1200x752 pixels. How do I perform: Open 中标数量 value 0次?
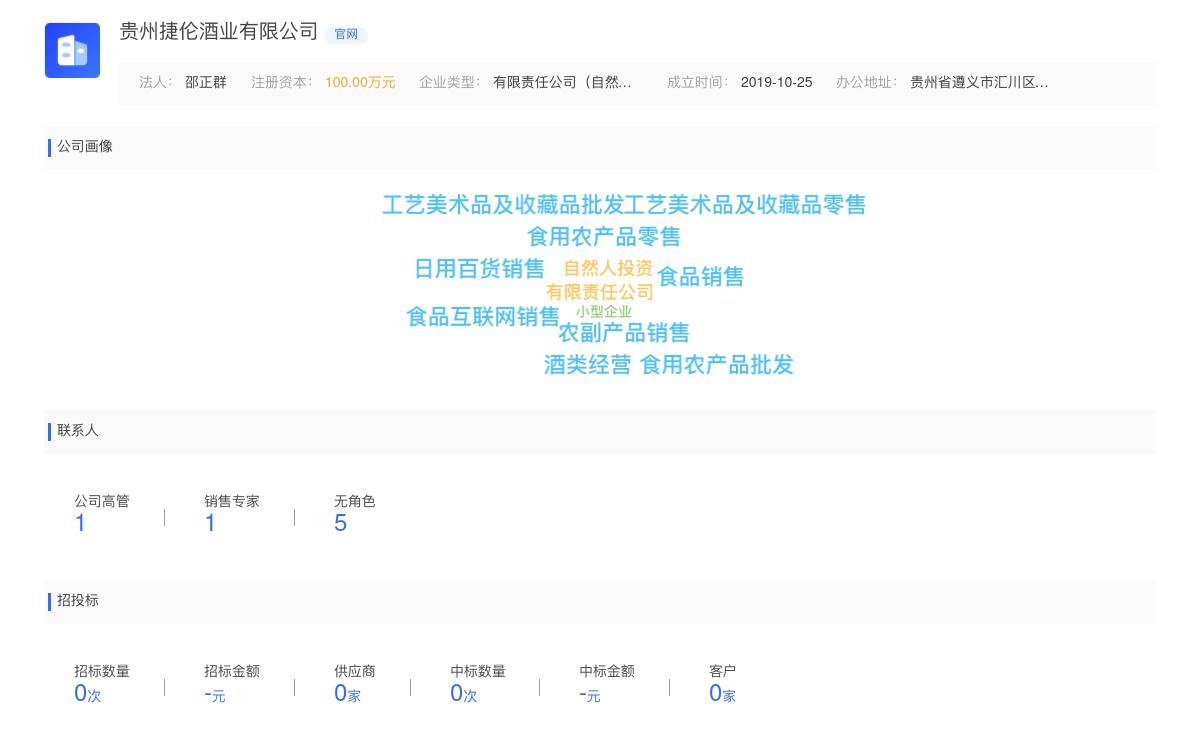[x=464, y=693]
